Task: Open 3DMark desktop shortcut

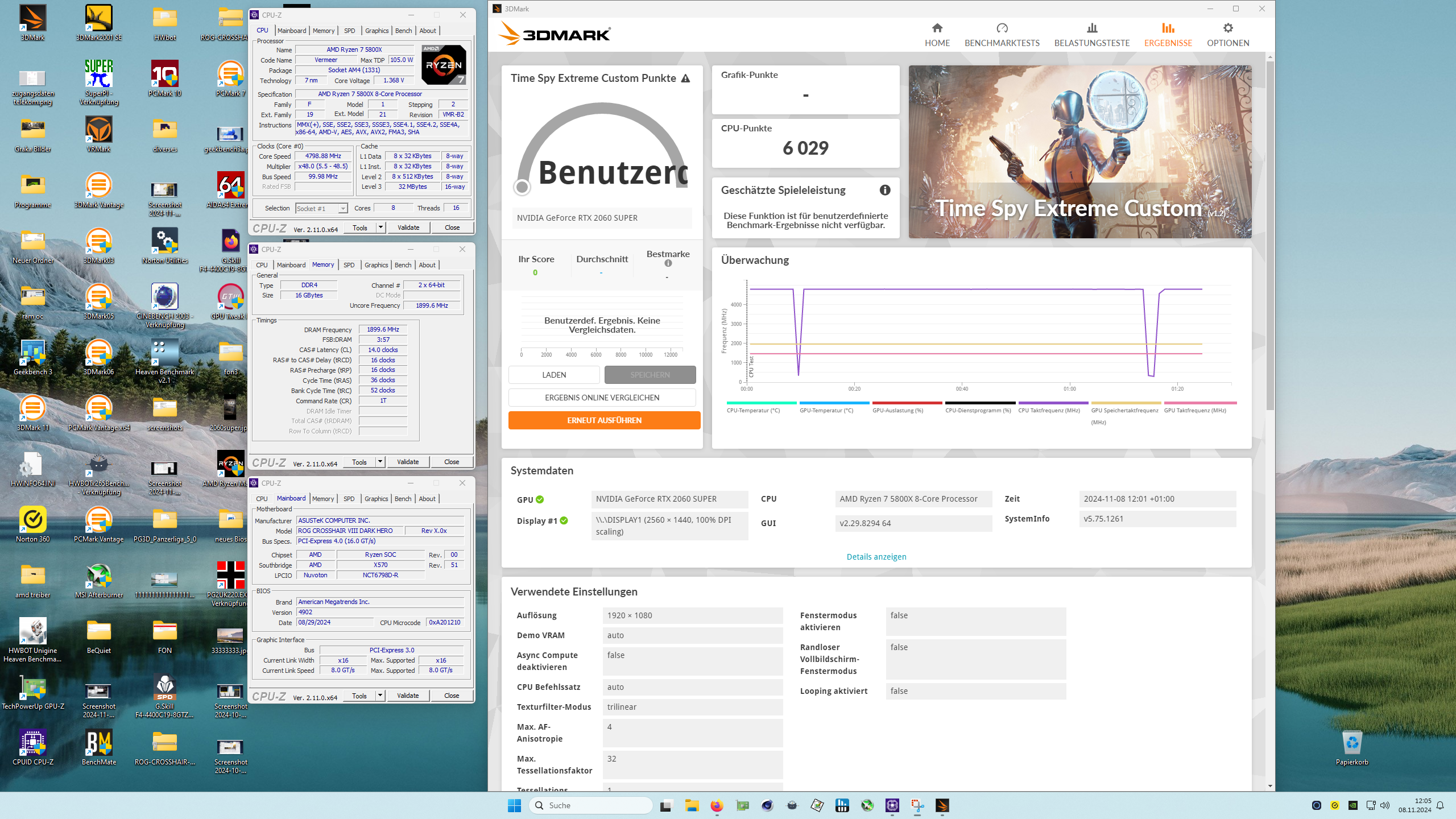Action: [x=33, y=23]
